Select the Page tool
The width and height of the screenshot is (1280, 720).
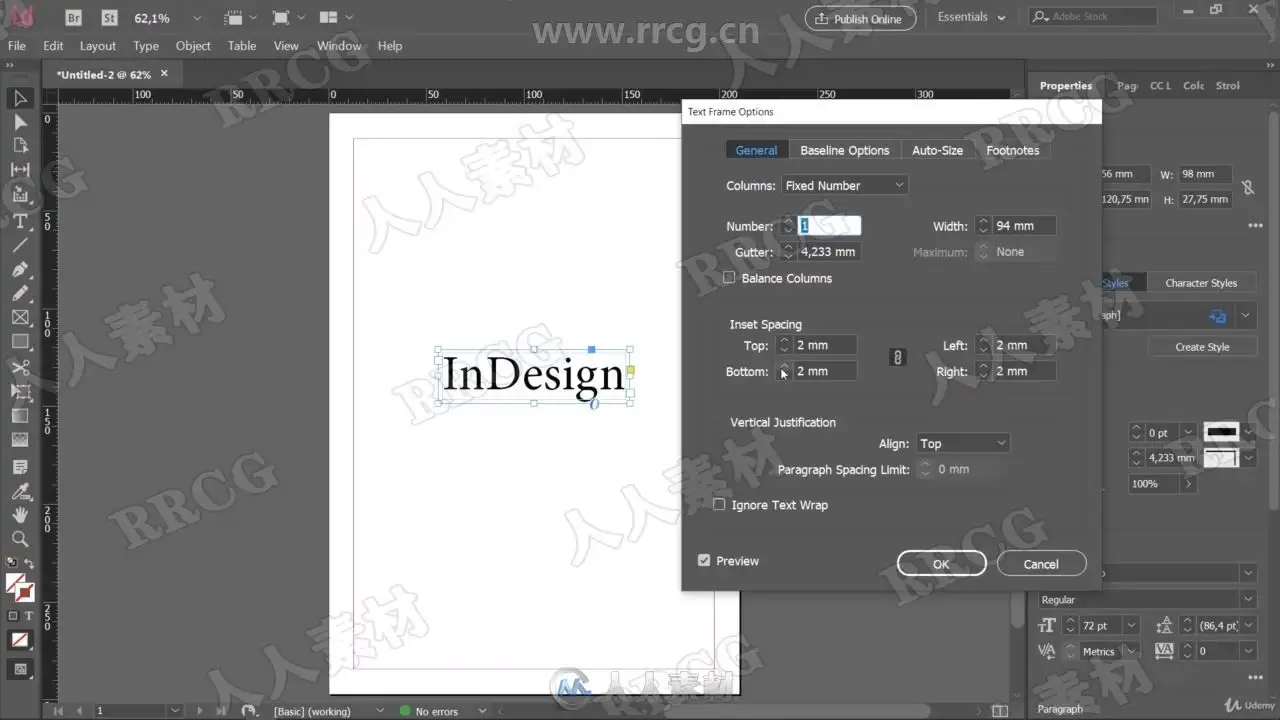20,146
